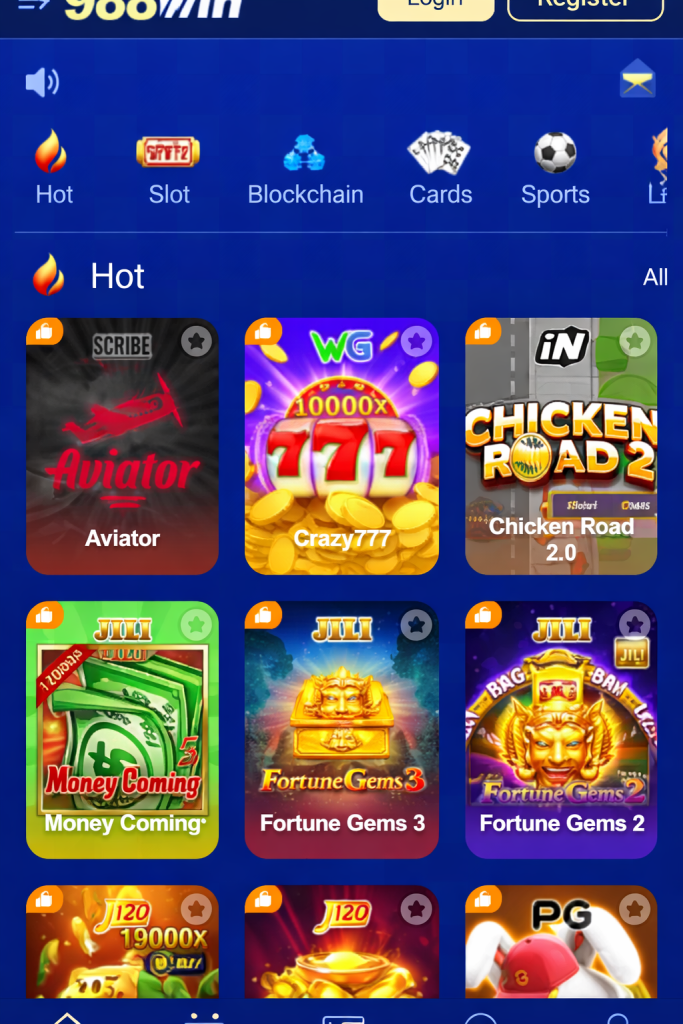Click the Register button

coord(585,7)
